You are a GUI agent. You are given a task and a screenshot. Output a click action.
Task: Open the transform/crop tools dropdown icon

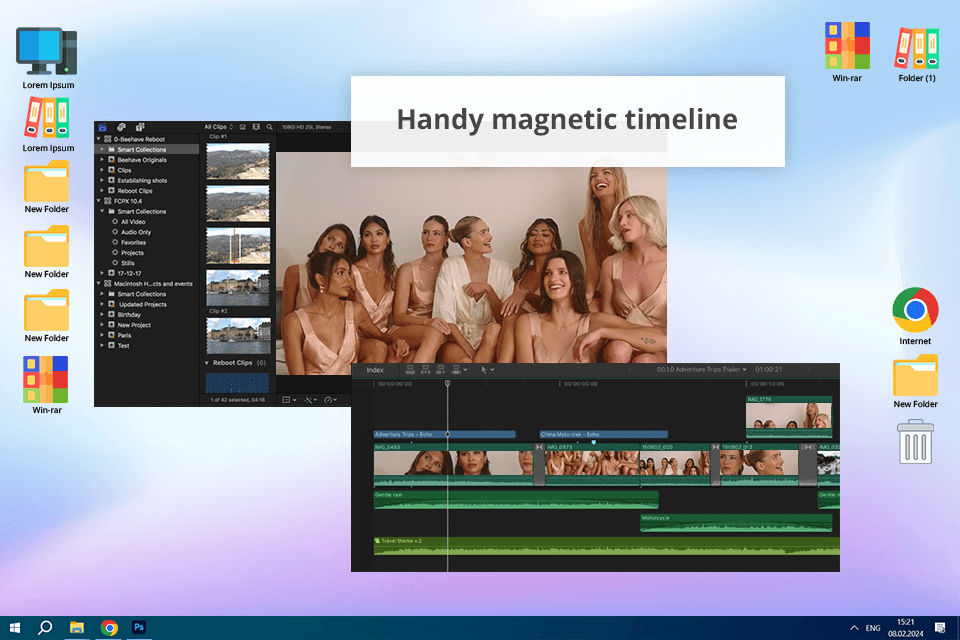point(311,400)
